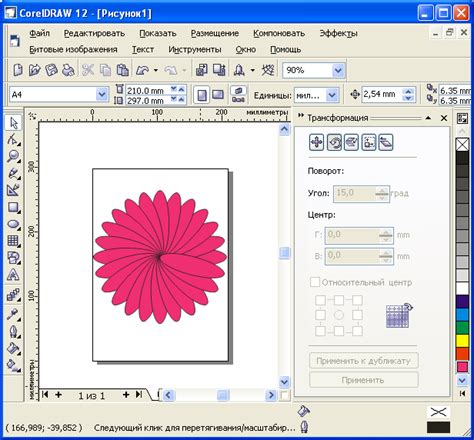This screenshot has width=474, height=440.
Task: Click the Применить button
Action: tap(363, 380)
